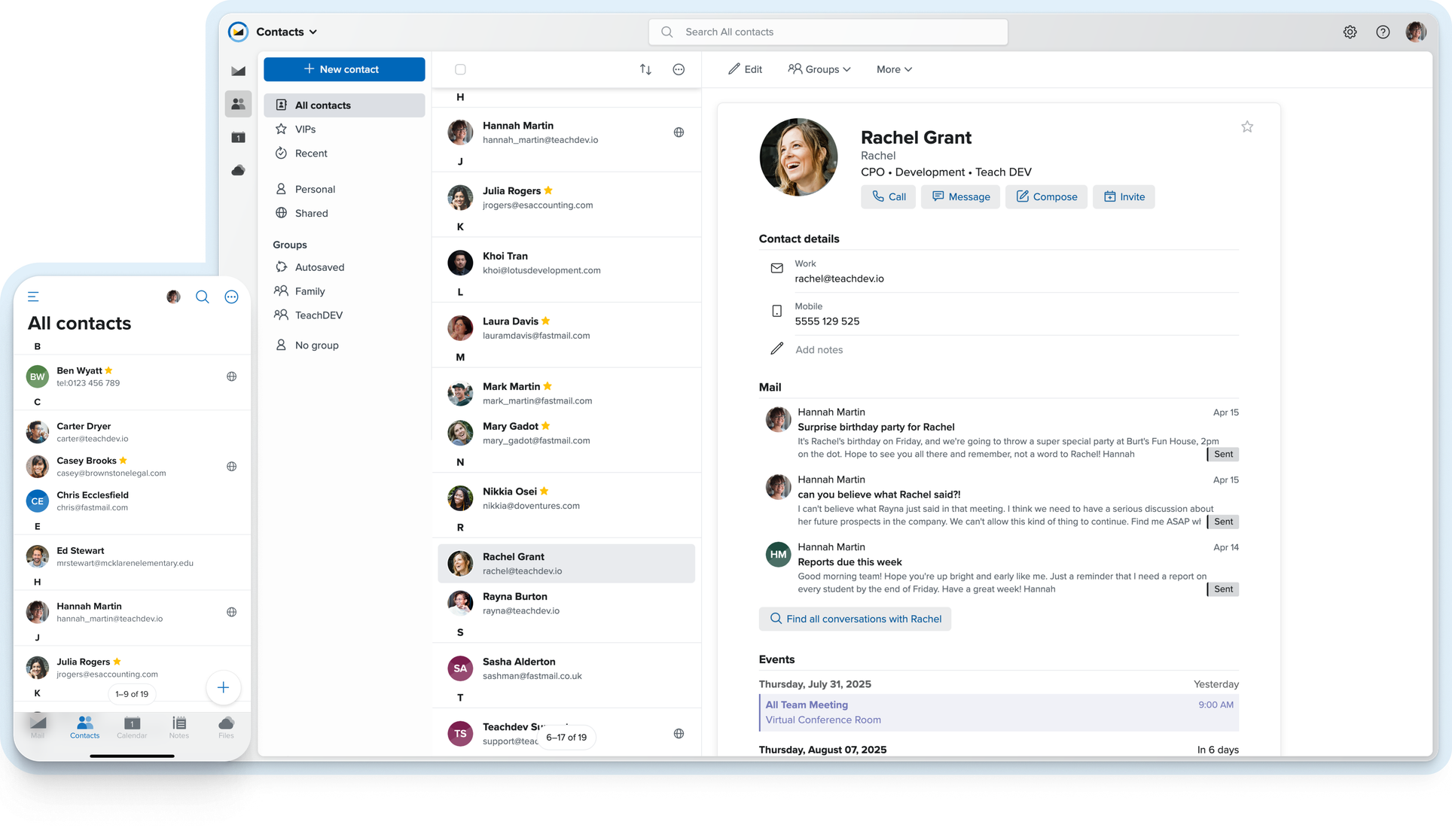The image size is (1452, 840).
Task: Tick the select-all checkbox above the contact list
Action: [x=460, y=68]
